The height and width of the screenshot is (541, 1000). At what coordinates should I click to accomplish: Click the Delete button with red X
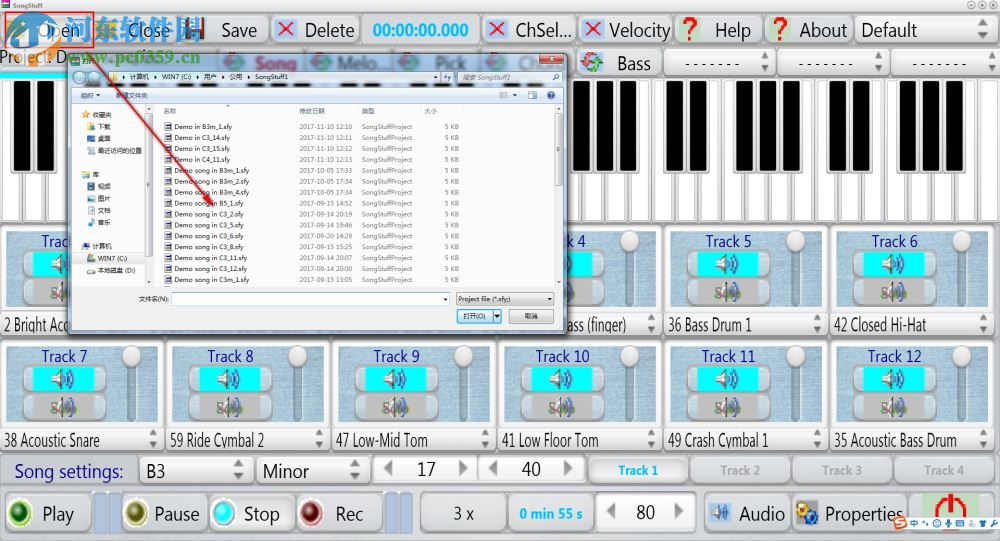(316, 30)
